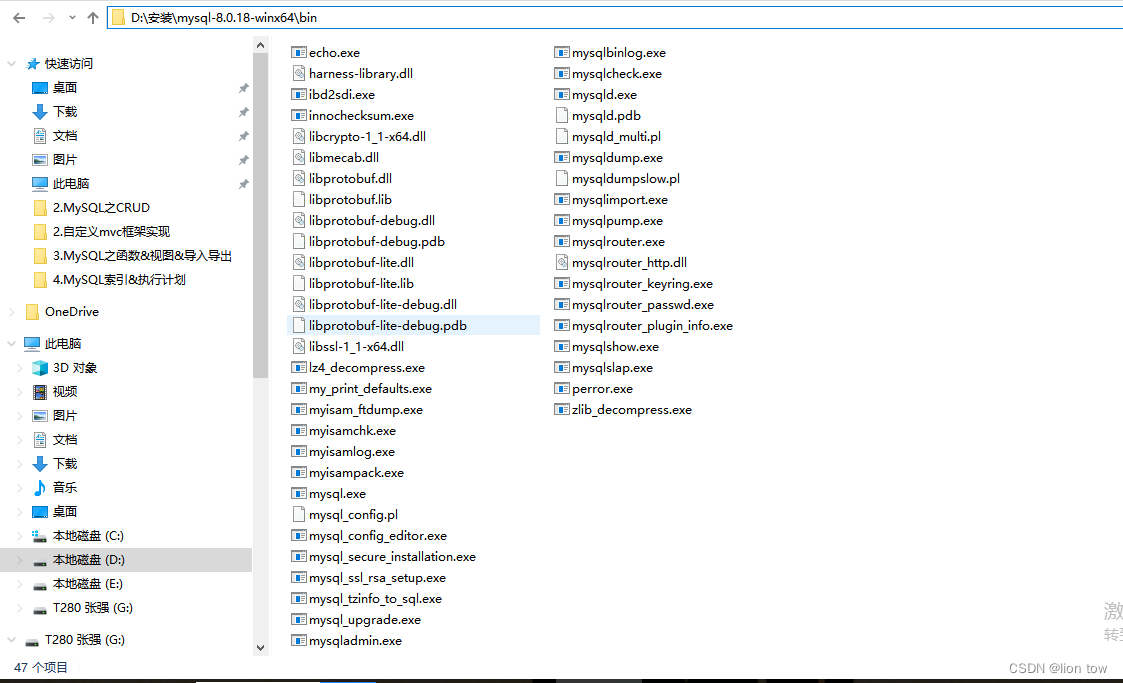This screenshot has width=1123, height=683.
Task: Click the 图片 icon under quick access
Action: click(40, 160)
